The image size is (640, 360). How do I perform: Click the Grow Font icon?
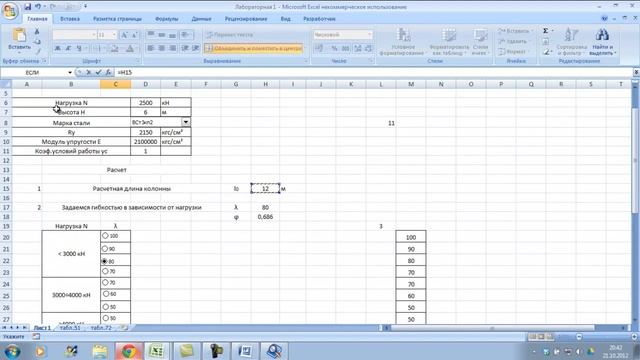coord(124,35)
